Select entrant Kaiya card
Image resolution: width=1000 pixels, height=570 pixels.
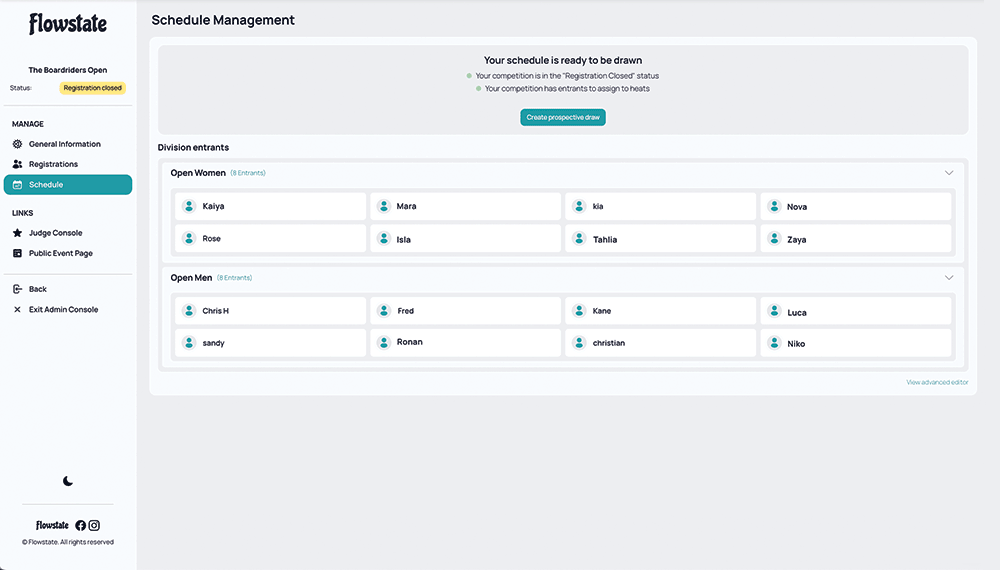(x=270, y=206)
